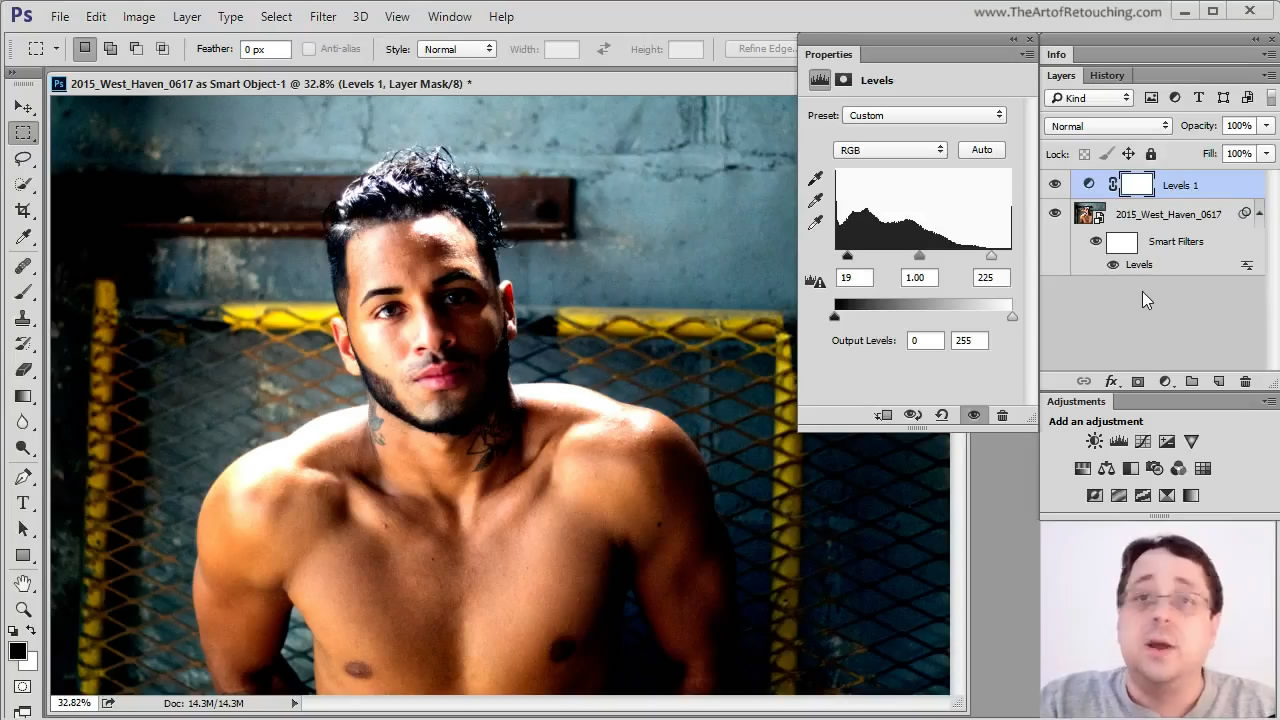The width and height of the screenshot is (1280, 720).
Task: Open the Image menu
Action: tap(139, 17)
